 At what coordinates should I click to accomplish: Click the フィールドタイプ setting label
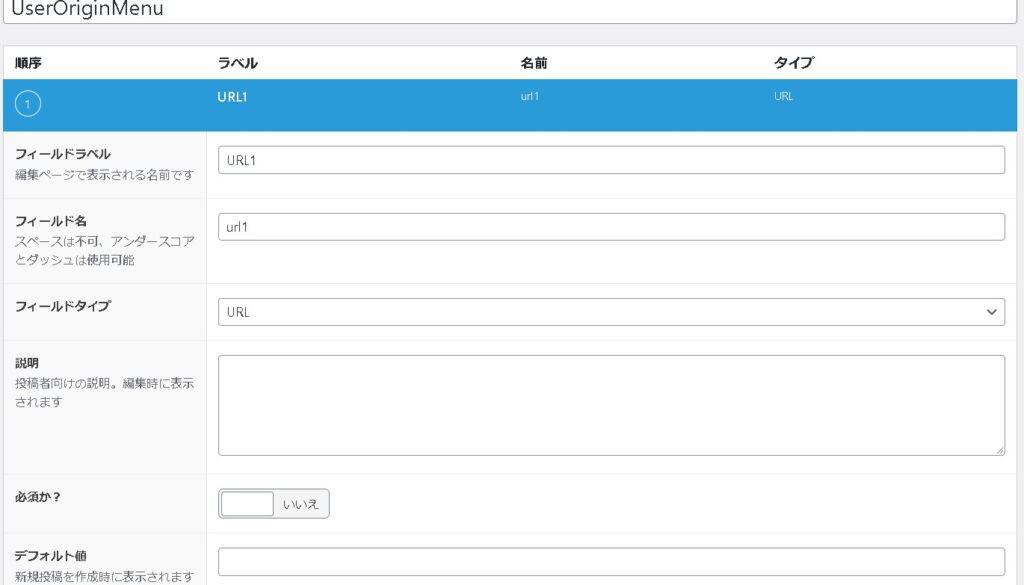point(62,306)
